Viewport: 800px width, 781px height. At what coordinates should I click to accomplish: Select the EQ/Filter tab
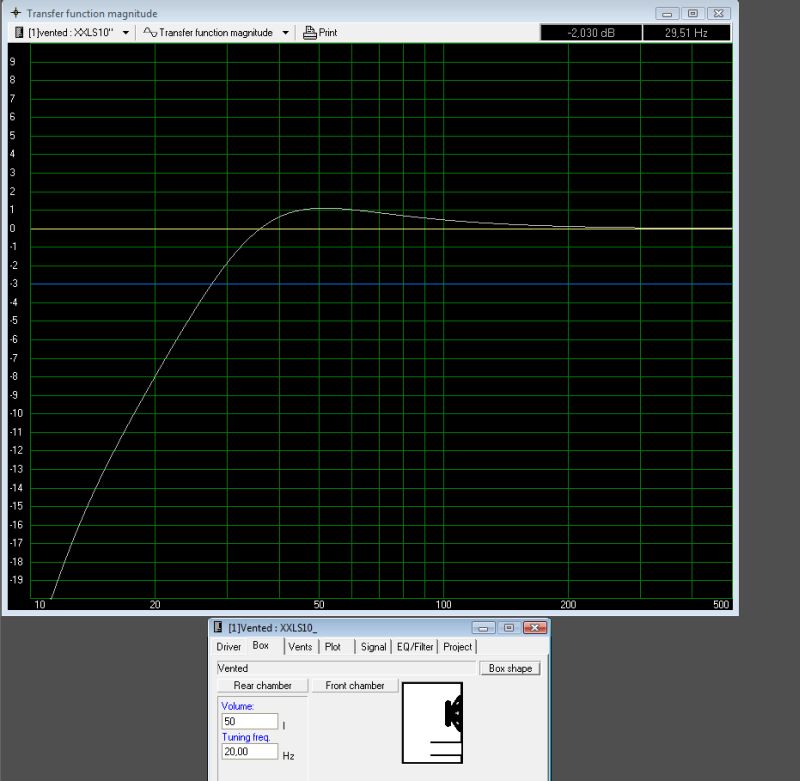(x=415, y=647)
